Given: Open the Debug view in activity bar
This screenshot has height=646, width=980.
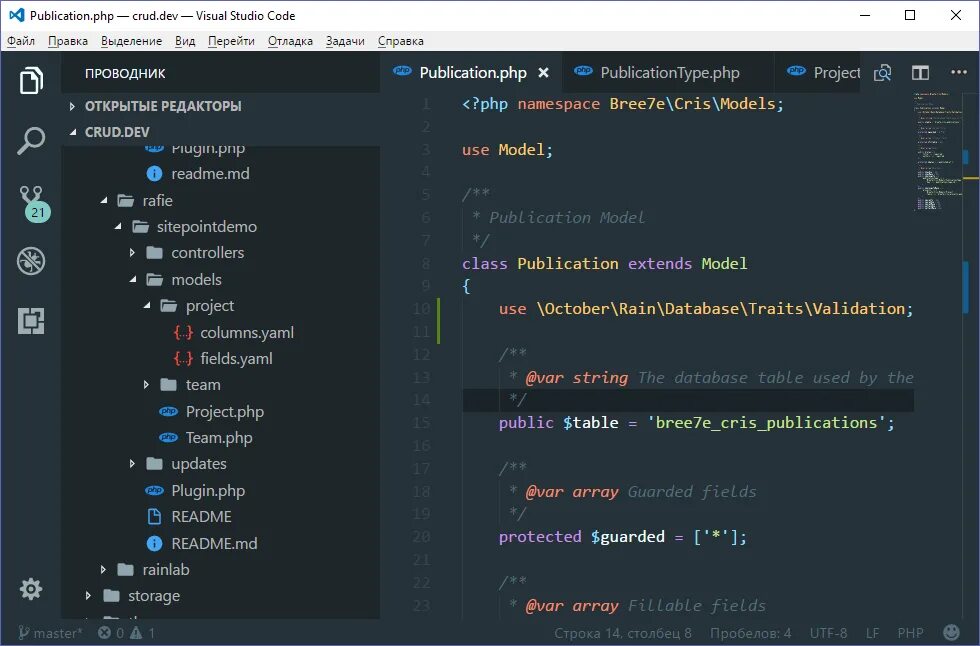Looking at the screenshot, I should click(31, 261).
